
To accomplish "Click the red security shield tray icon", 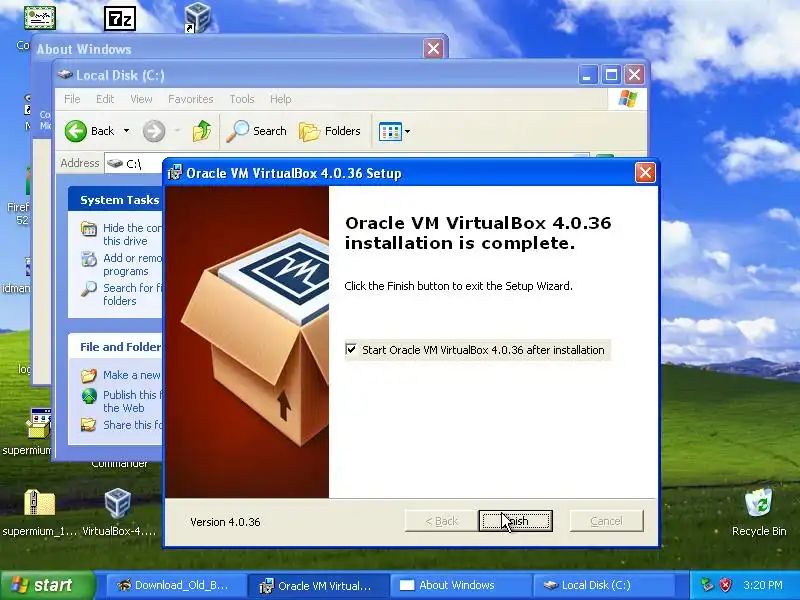I will pyautogui.click(x=725, y=585).
